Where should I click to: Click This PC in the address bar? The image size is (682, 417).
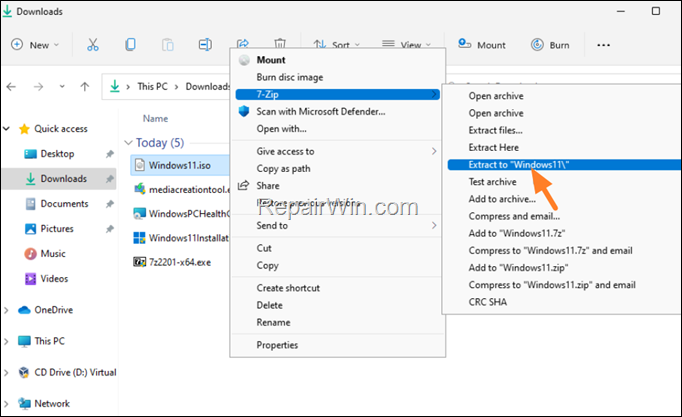(x=152, y=87)
